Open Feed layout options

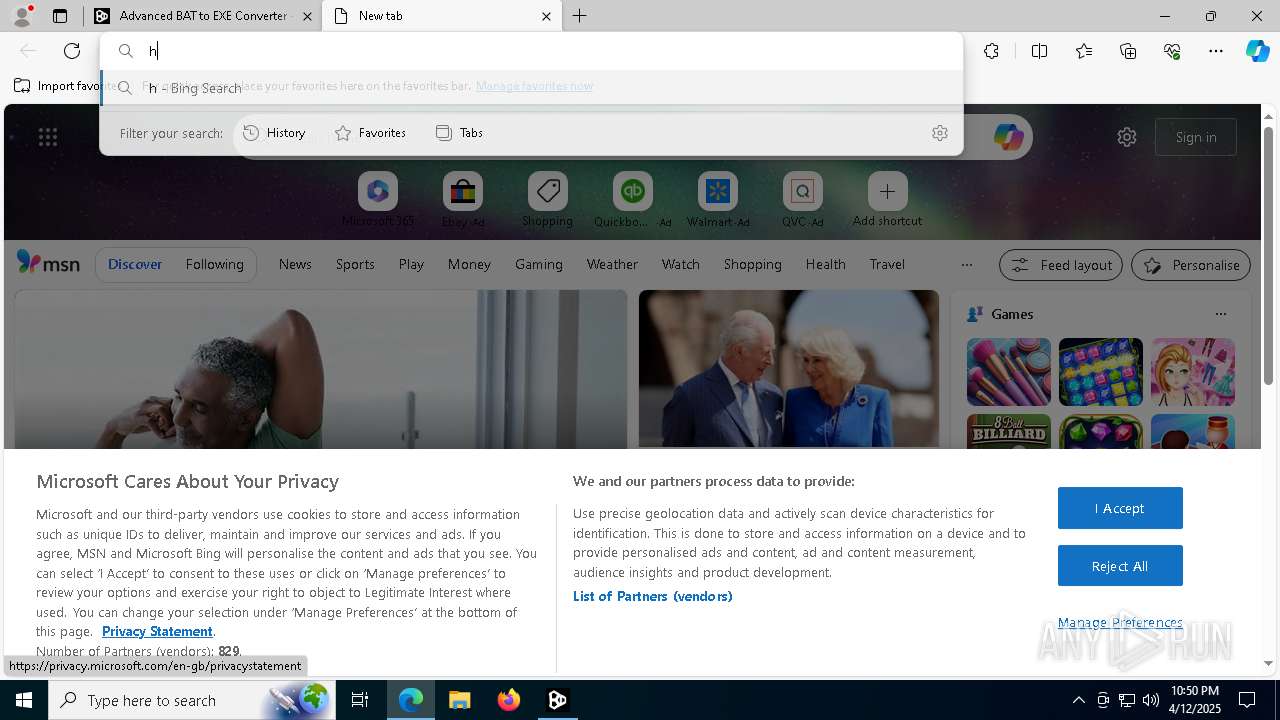pos(1060,265)
